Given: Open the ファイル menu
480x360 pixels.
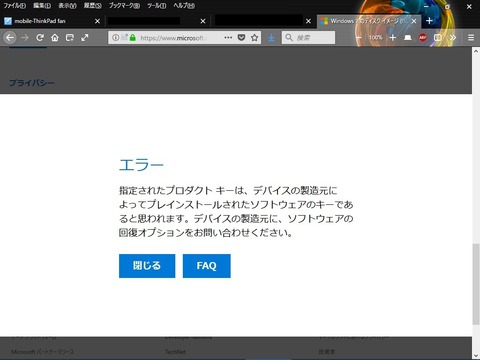Looking at the screenshot, I should tap(15, 6).
